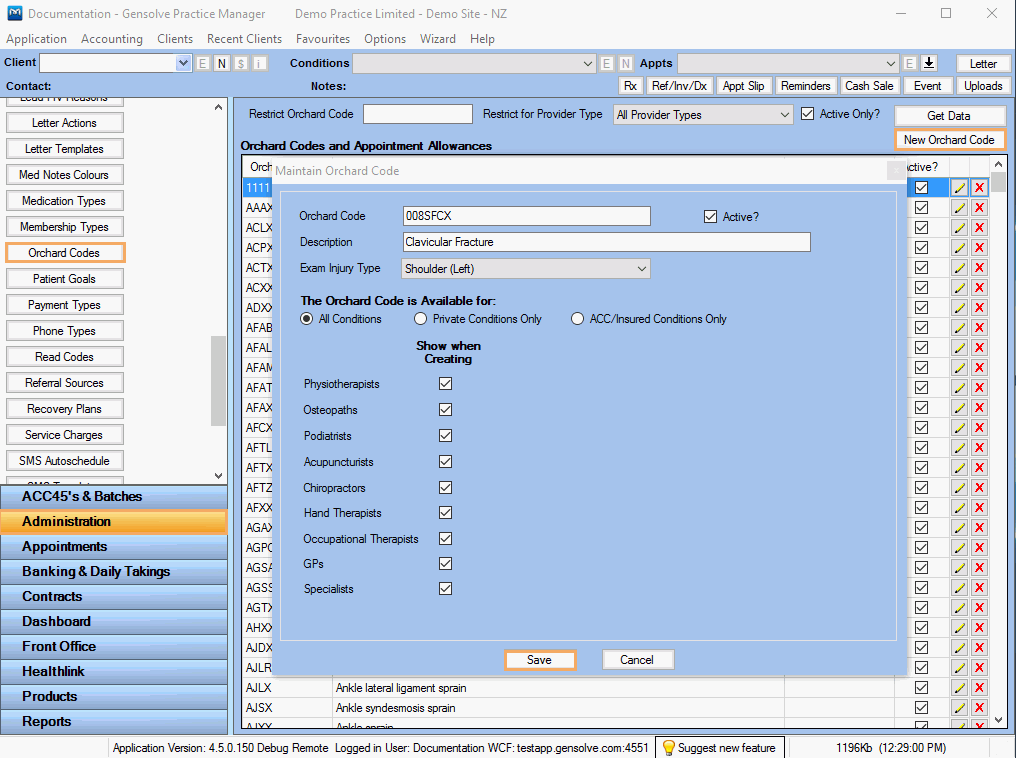The image size is (1016, 758).
Task: Click the edit pencil in the AJLX row
Action: 959,688
